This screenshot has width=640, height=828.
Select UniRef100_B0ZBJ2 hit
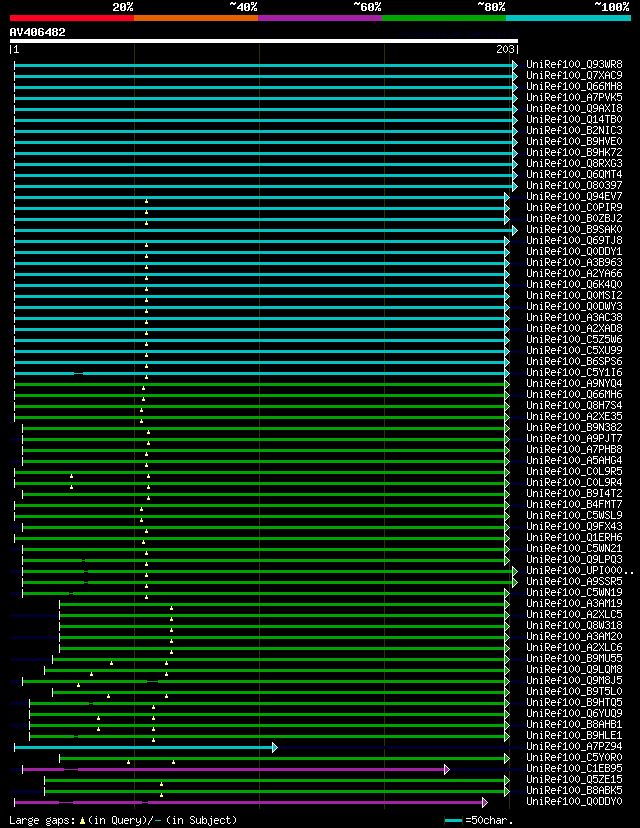click(x=574, y=219)
